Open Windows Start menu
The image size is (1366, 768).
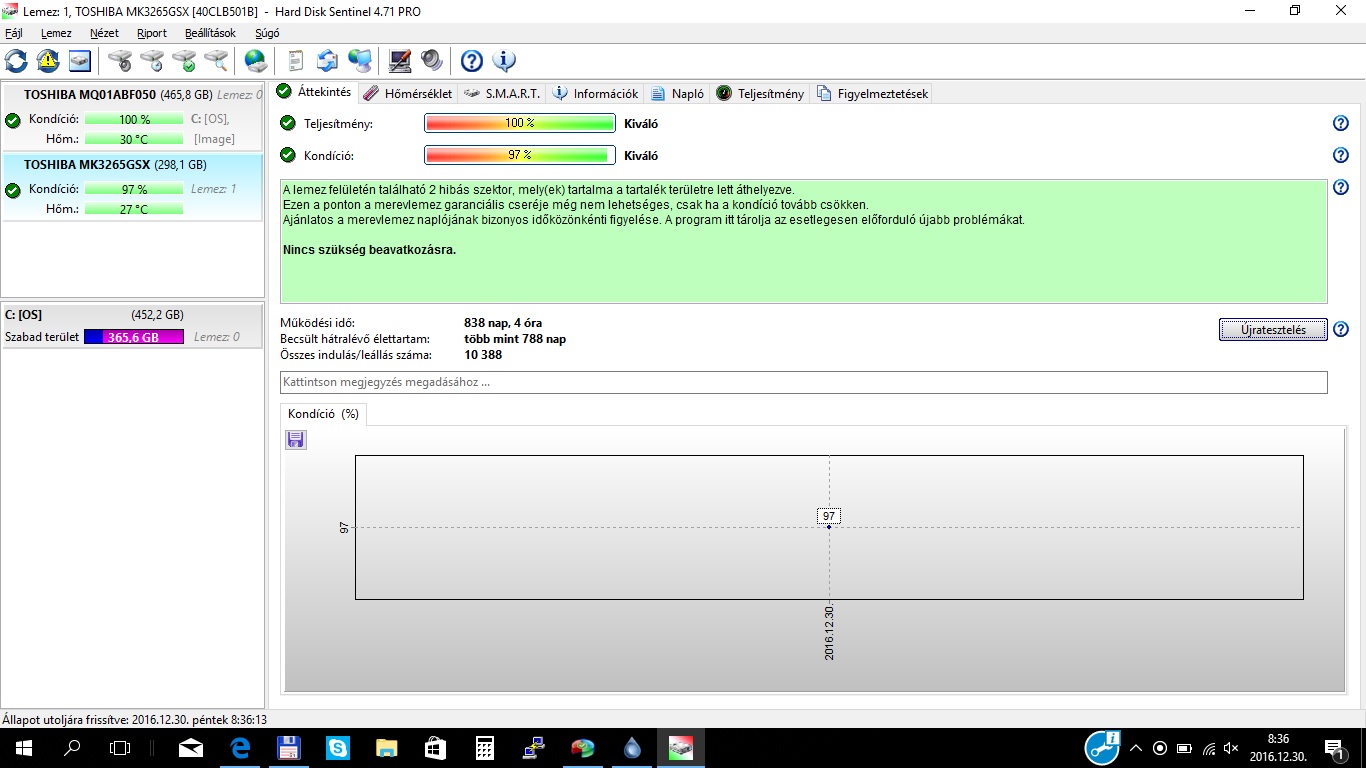[x=23, y=747]
